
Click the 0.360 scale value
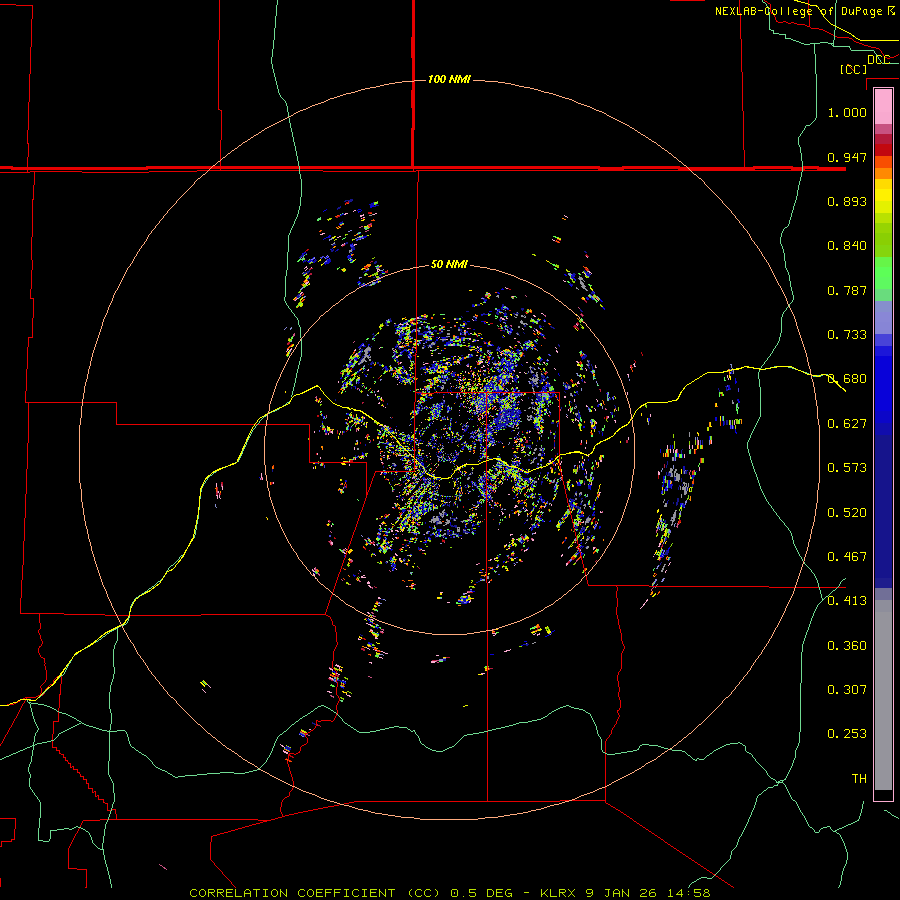847,646
